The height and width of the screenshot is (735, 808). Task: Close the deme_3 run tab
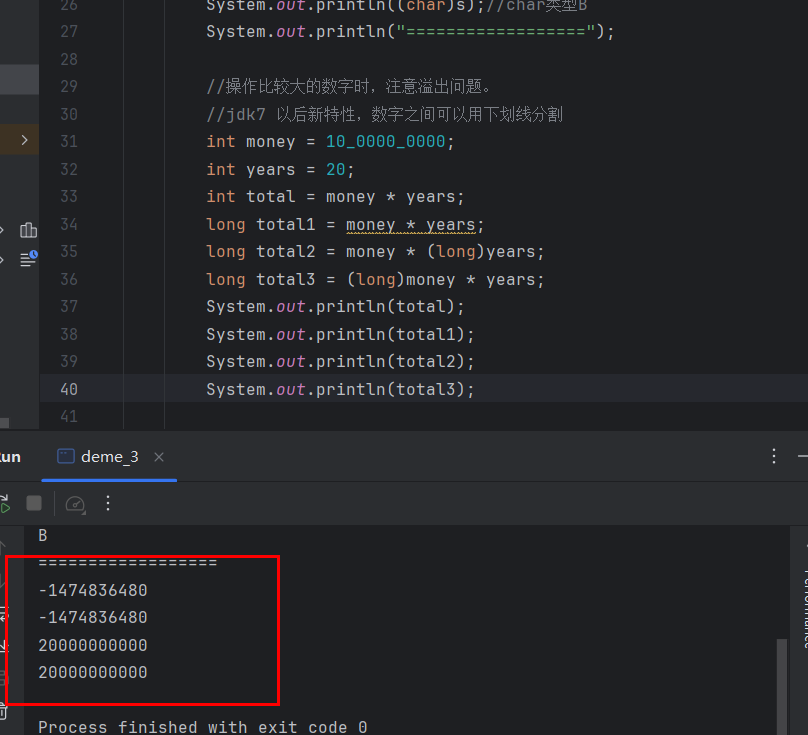(159, 457)
